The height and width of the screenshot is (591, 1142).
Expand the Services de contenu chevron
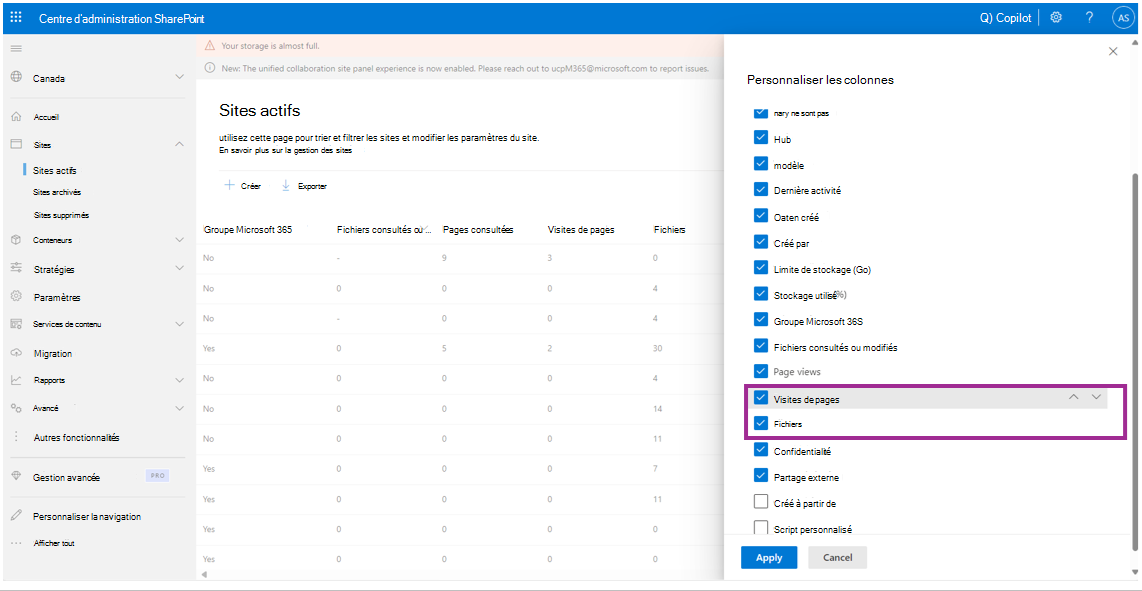(180, 324)
